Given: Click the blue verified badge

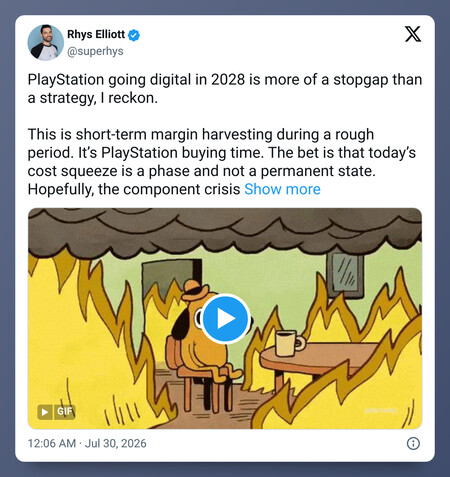Looking at the screenshot, I should point(134,35).
